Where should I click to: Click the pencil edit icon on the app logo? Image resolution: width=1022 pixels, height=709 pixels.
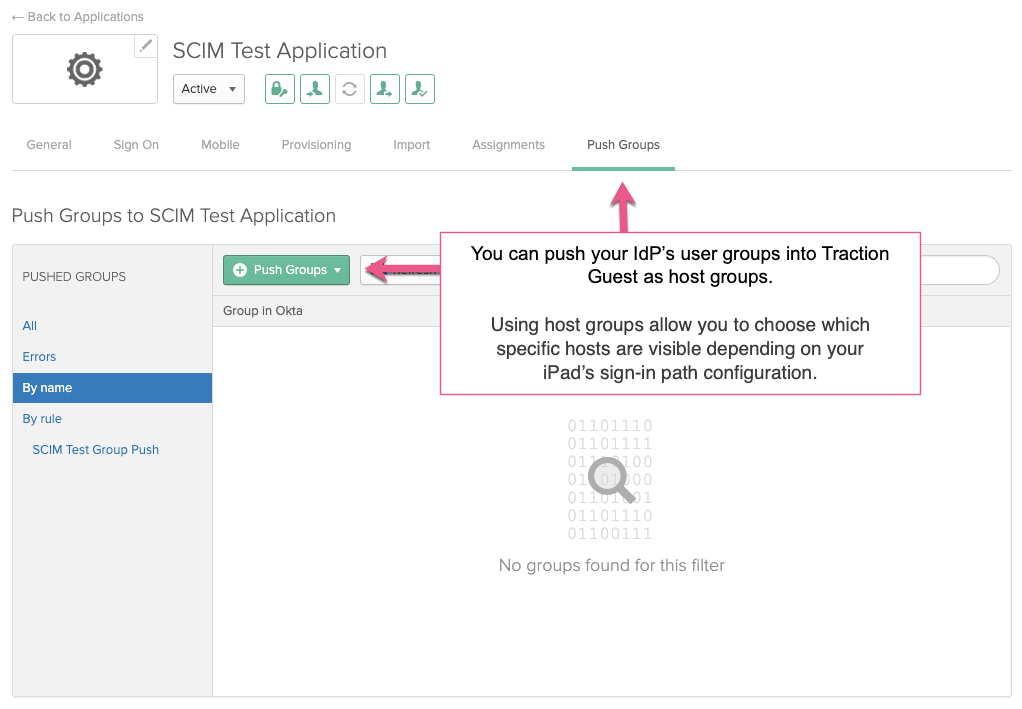[144, 46]
